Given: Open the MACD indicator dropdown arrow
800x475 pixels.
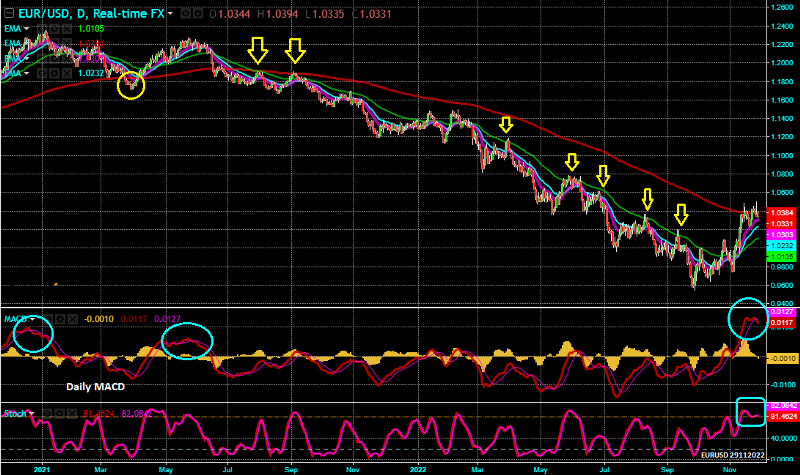Looking at the screenshot, I should [x=32, y=319].
